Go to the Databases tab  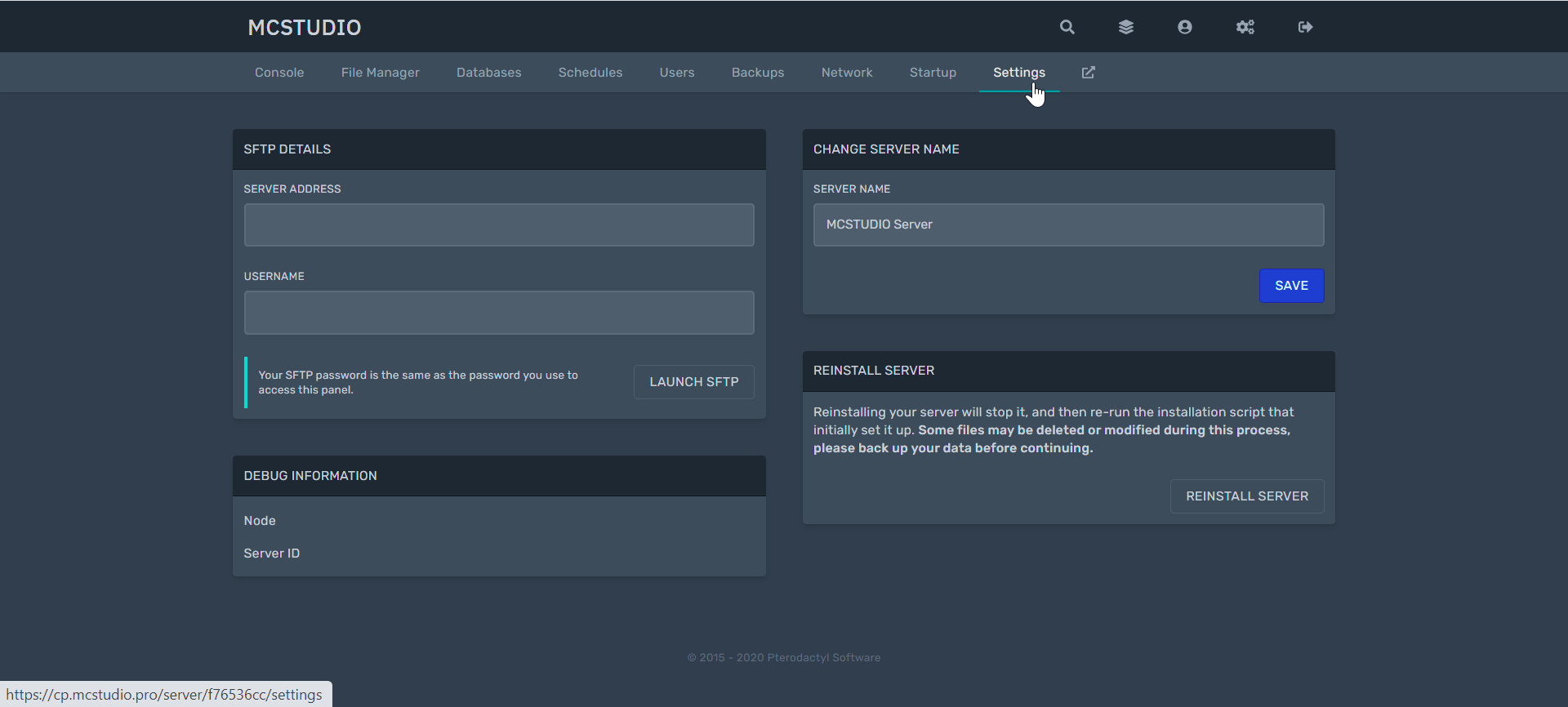point(488,73)
